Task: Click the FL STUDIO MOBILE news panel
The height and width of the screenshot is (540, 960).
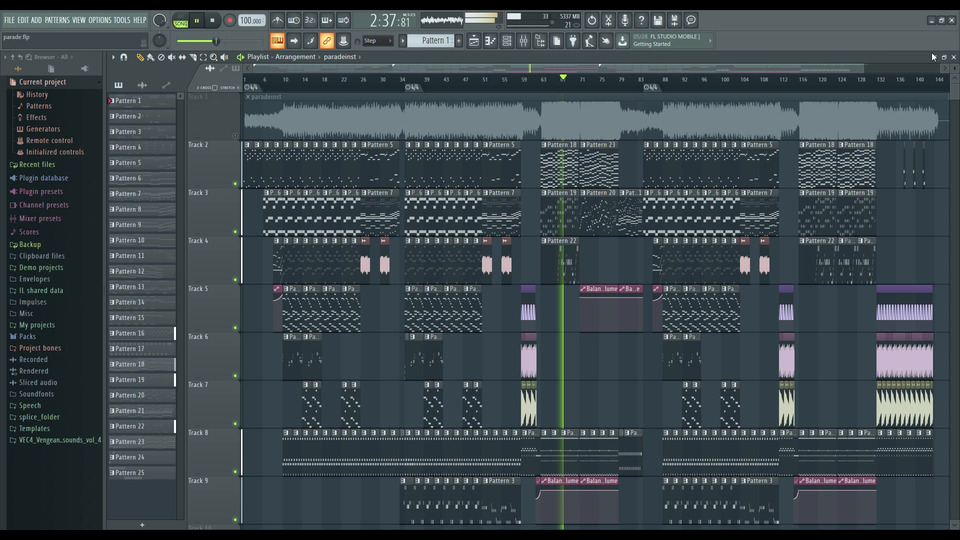Action: point(673,41)
